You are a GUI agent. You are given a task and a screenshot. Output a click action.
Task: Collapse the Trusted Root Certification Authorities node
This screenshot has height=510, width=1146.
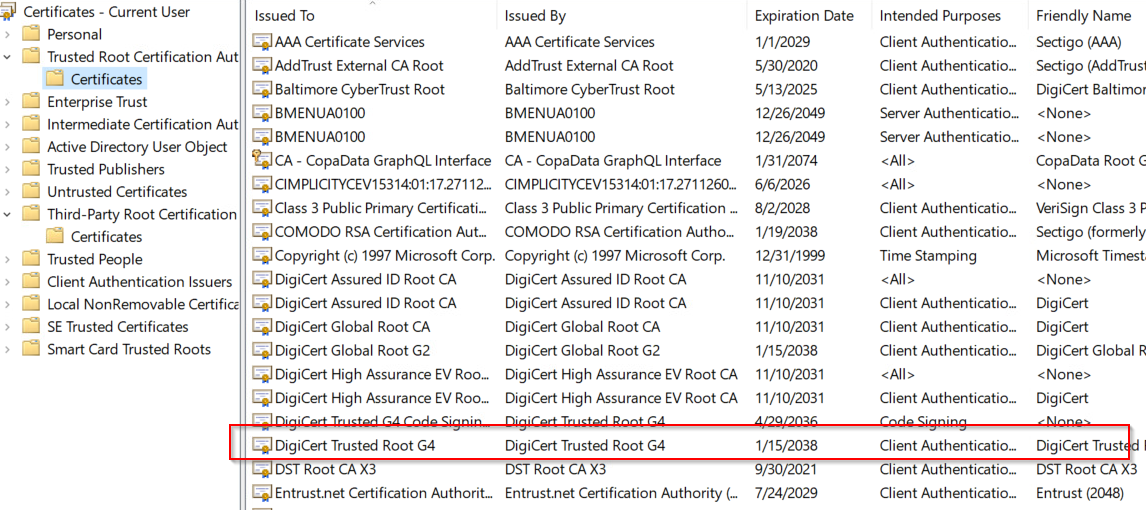7,56
